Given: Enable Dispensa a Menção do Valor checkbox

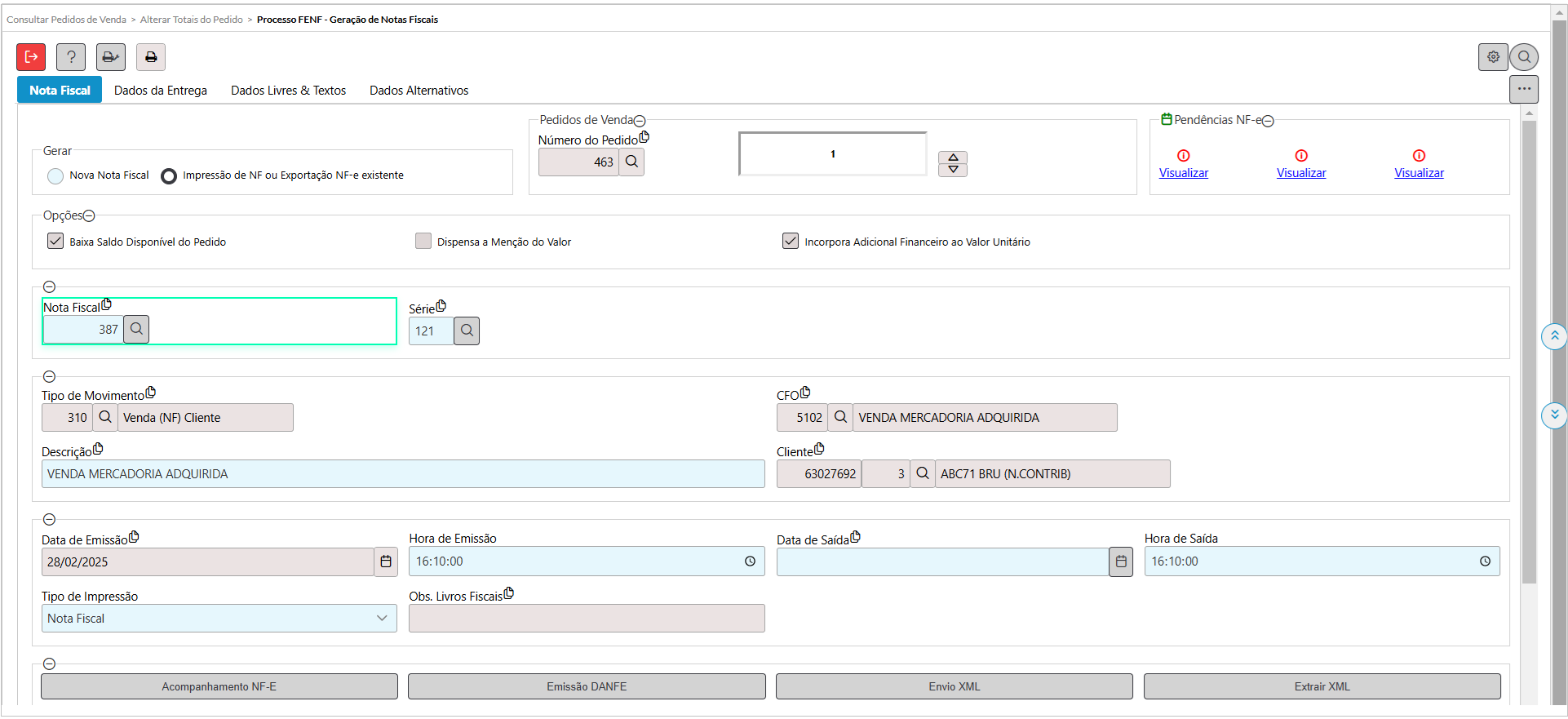Looking at the screenshot, I should pos(423,242).
